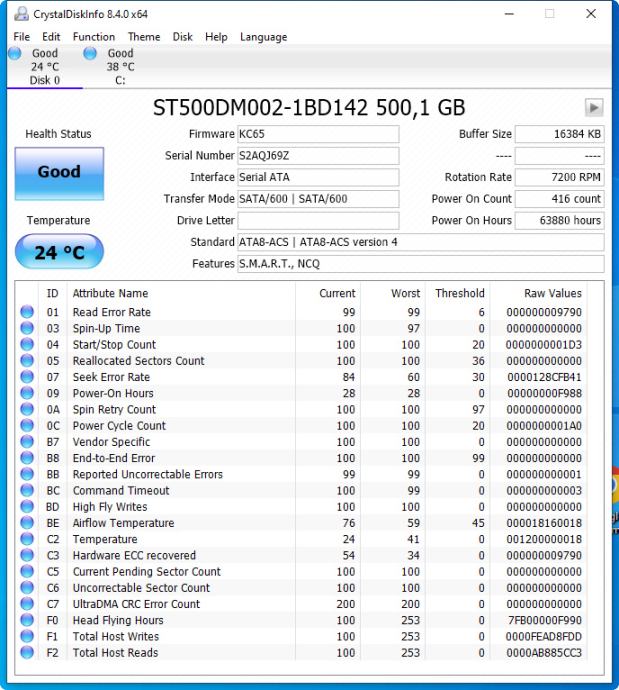
Task: Click raw value 0000128CFB41
Action: (544, 377)
